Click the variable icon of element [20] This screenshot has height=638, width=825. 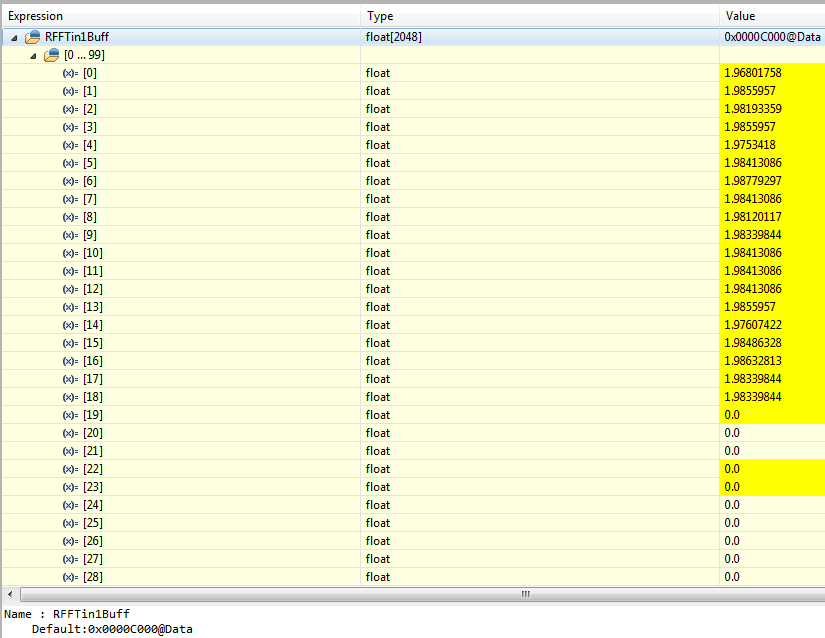[71, 433]
